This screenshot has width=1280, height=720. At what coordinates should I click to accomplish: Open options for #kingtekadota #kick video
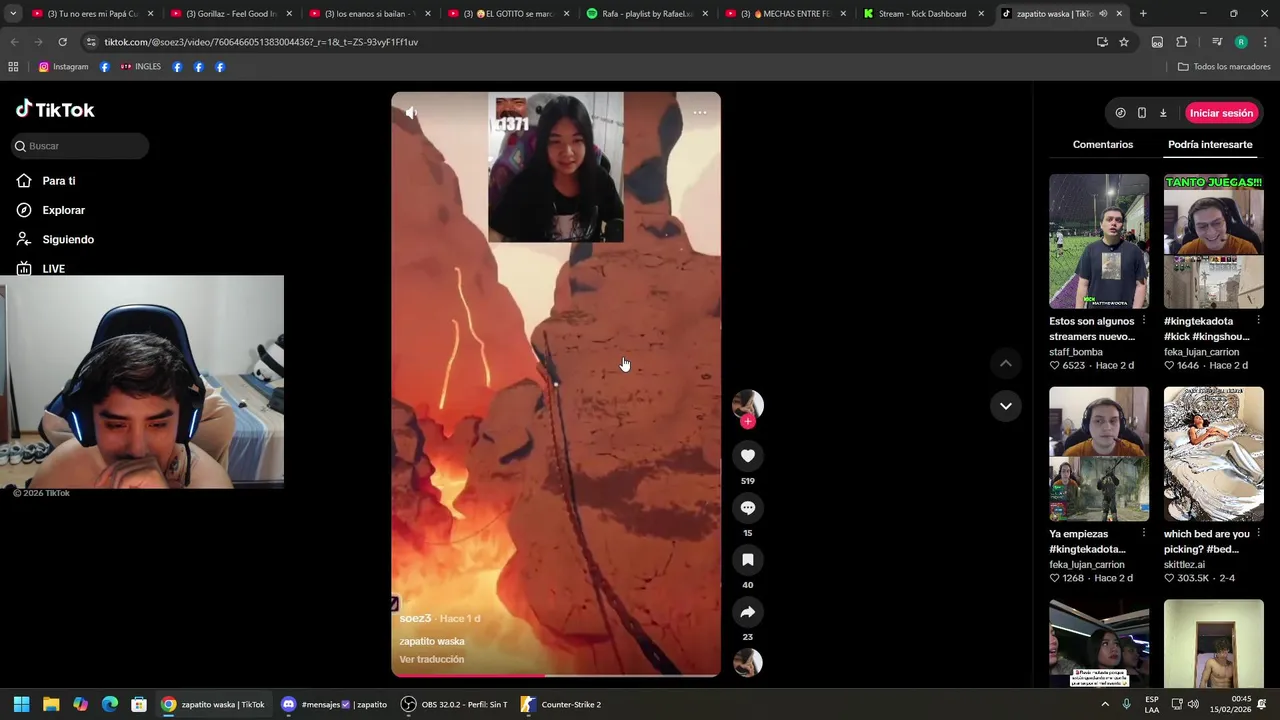pyautogui.click(x=1258, y=321)
